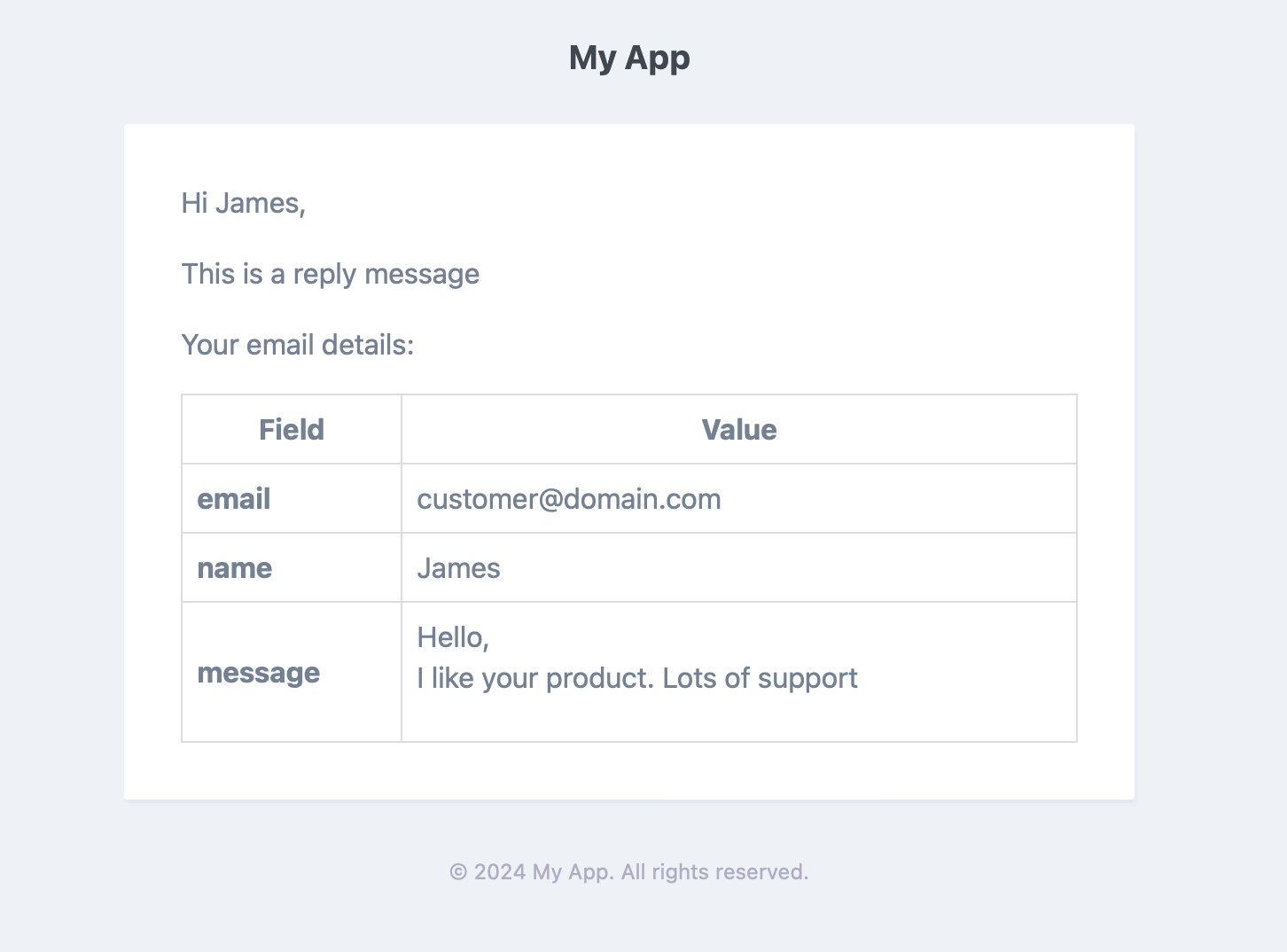Select the email row label
The width and height of the screenshot is (1287, 952).
pyautogui.click(x=234, y=499)
